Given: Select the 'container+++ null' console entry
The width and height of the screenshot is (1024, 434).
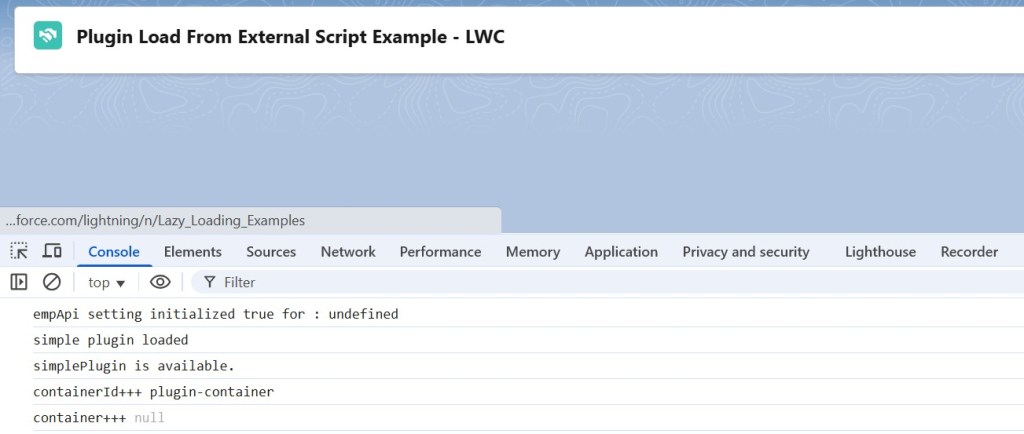Looking at the screenshot, I should coord(98,418).
